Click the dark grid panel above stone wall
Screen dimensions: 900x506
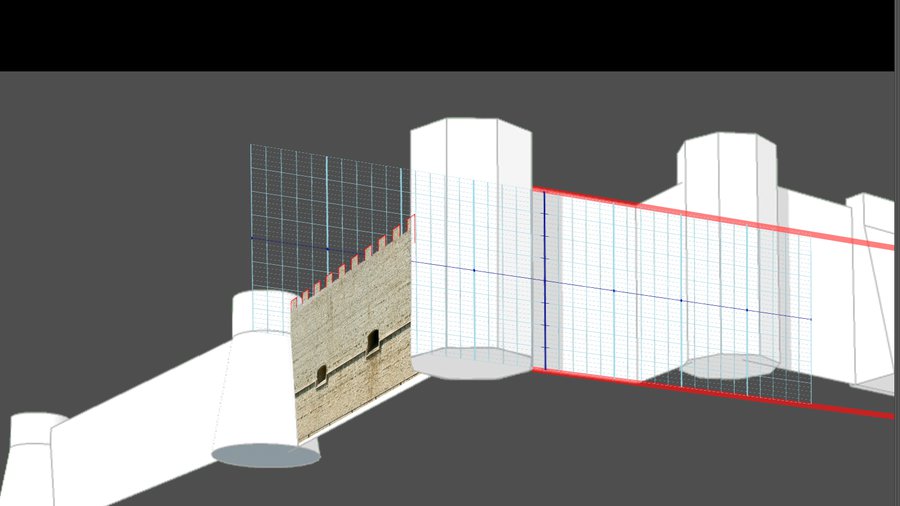(320, 200)
